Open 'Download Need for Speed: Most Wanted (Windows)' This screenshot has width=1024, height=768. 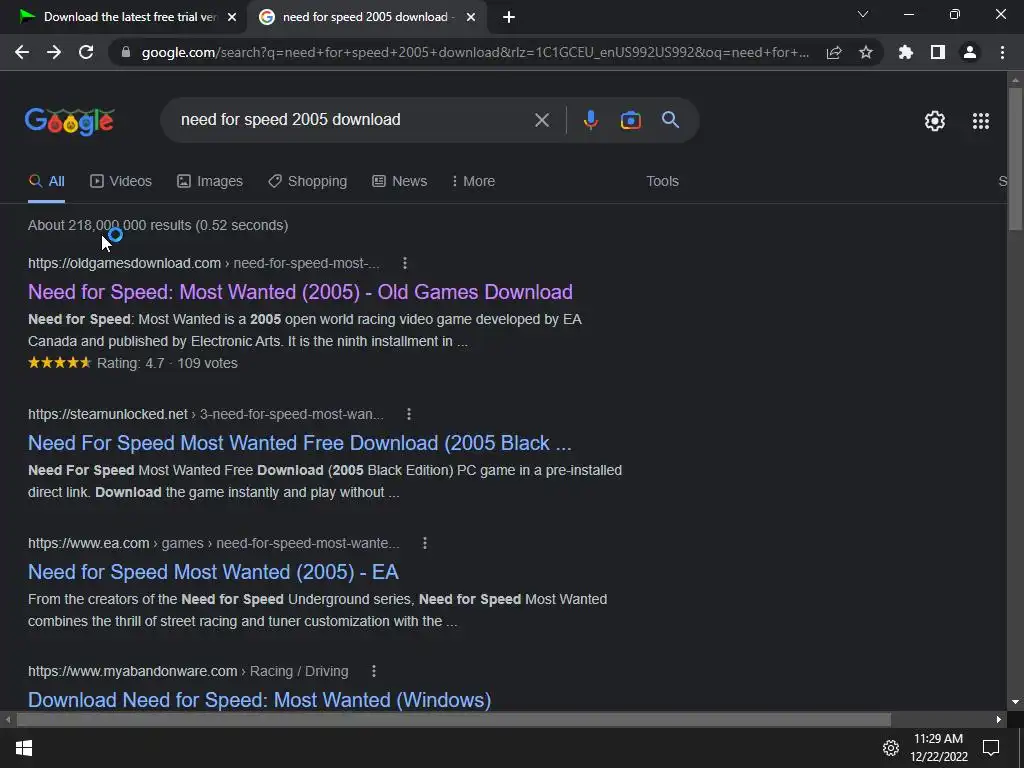259,700
